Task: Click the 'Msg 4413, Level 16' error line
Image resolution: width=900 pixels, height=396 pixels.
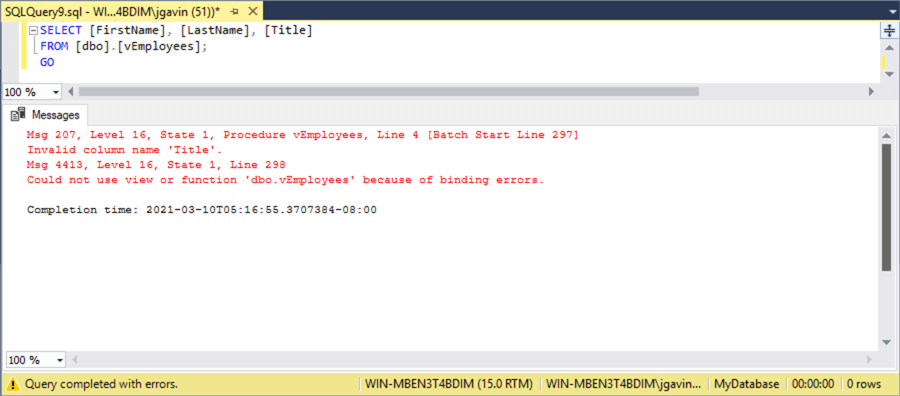Action: coord(156,165)
